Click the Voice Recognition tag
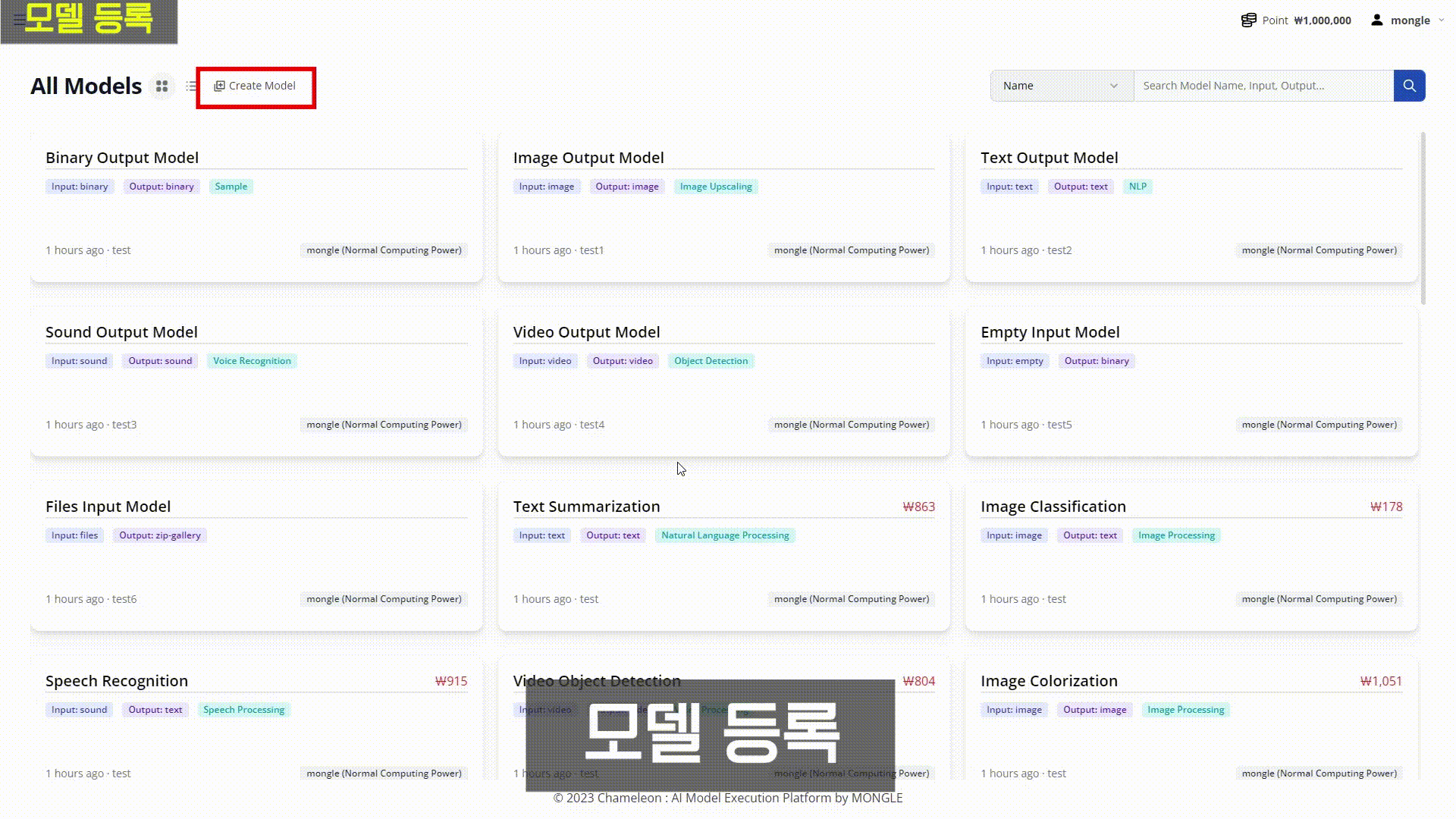The image size is (1456, 819). coord(252,361)
